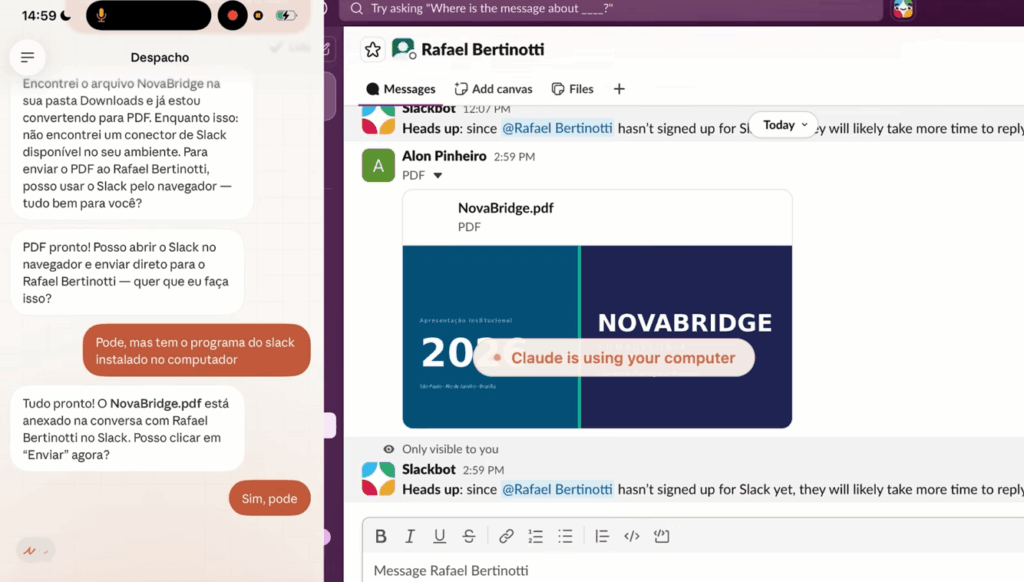Viewport: 1024px width, 582px height.
Task: Click the eye icon beside Only visible to you
Action: tap(389, 449)
